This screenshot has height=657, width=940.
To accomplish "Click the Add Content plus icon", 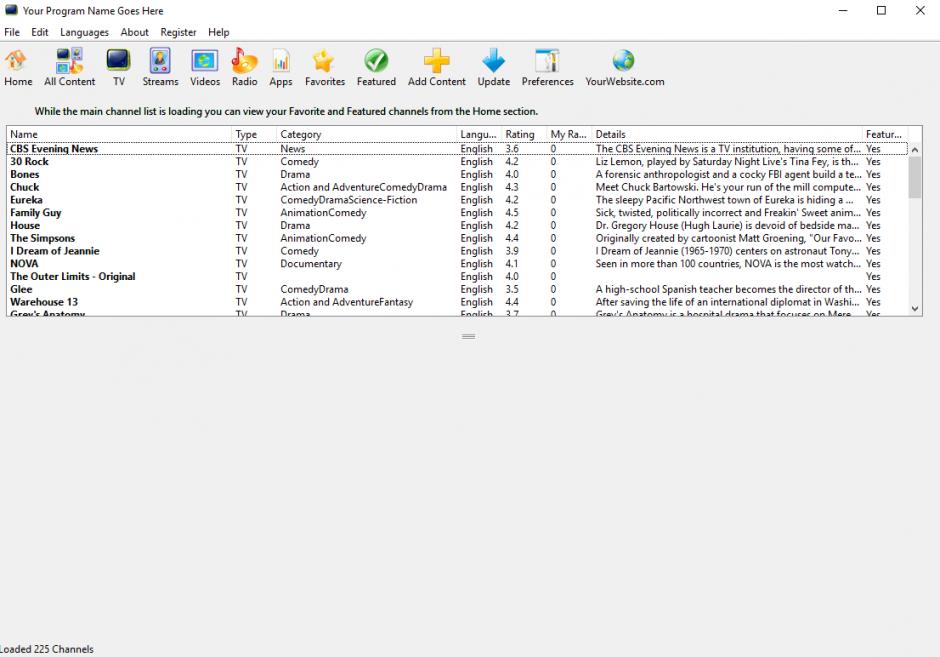I will pyautogui.click(x=436, y=61).
